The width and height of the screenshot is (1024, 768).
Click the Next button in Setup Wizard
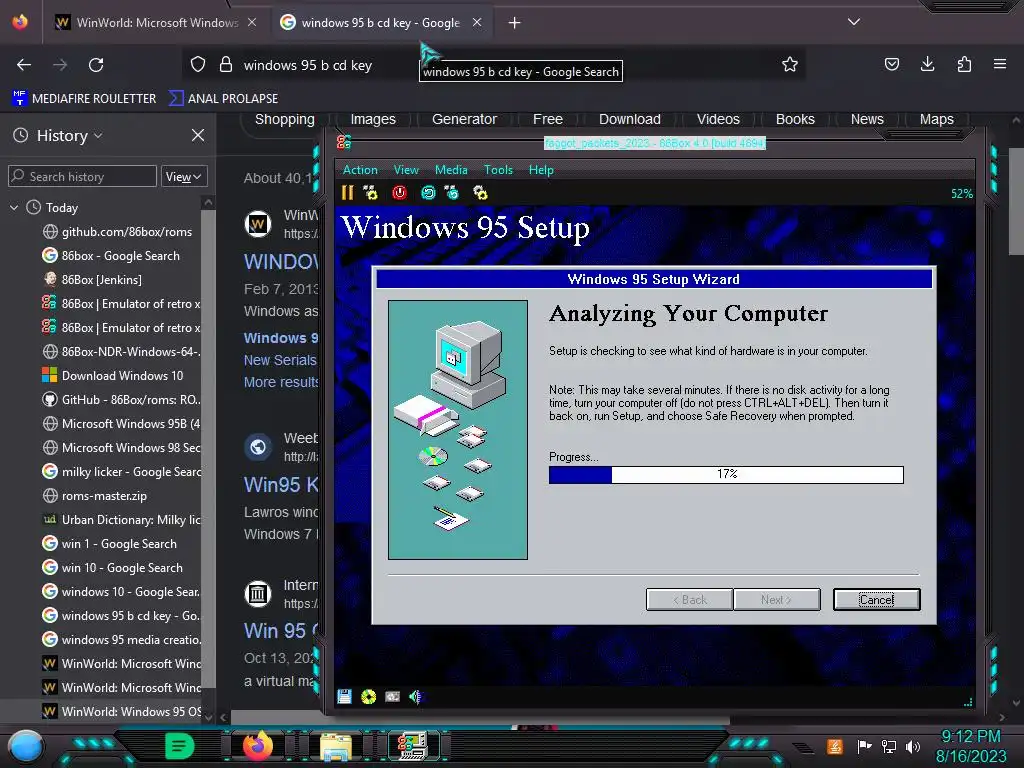pos(776,600)
